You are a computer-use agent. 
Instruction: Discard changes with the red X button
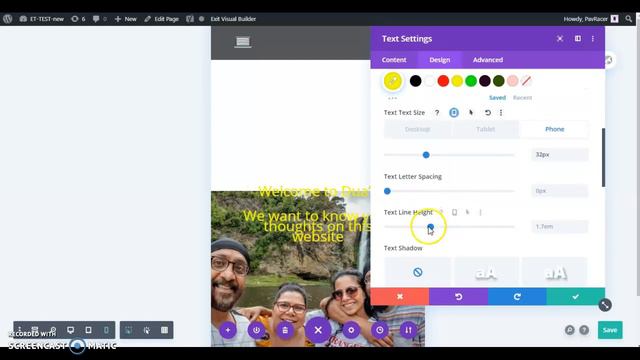[x=400, y=297]
